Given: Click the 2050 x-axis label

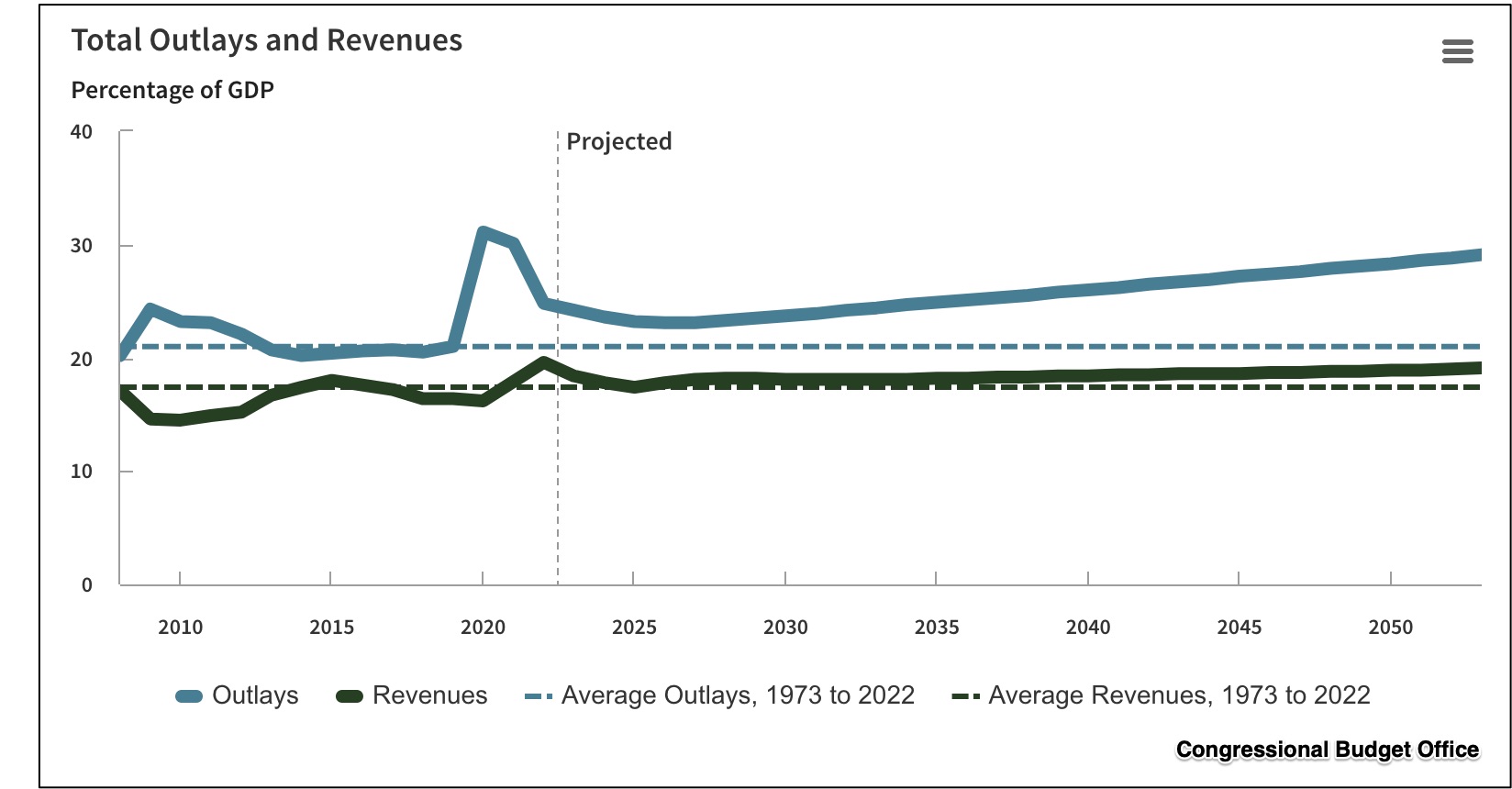Looking at the screenshot, I should 1391,628.
